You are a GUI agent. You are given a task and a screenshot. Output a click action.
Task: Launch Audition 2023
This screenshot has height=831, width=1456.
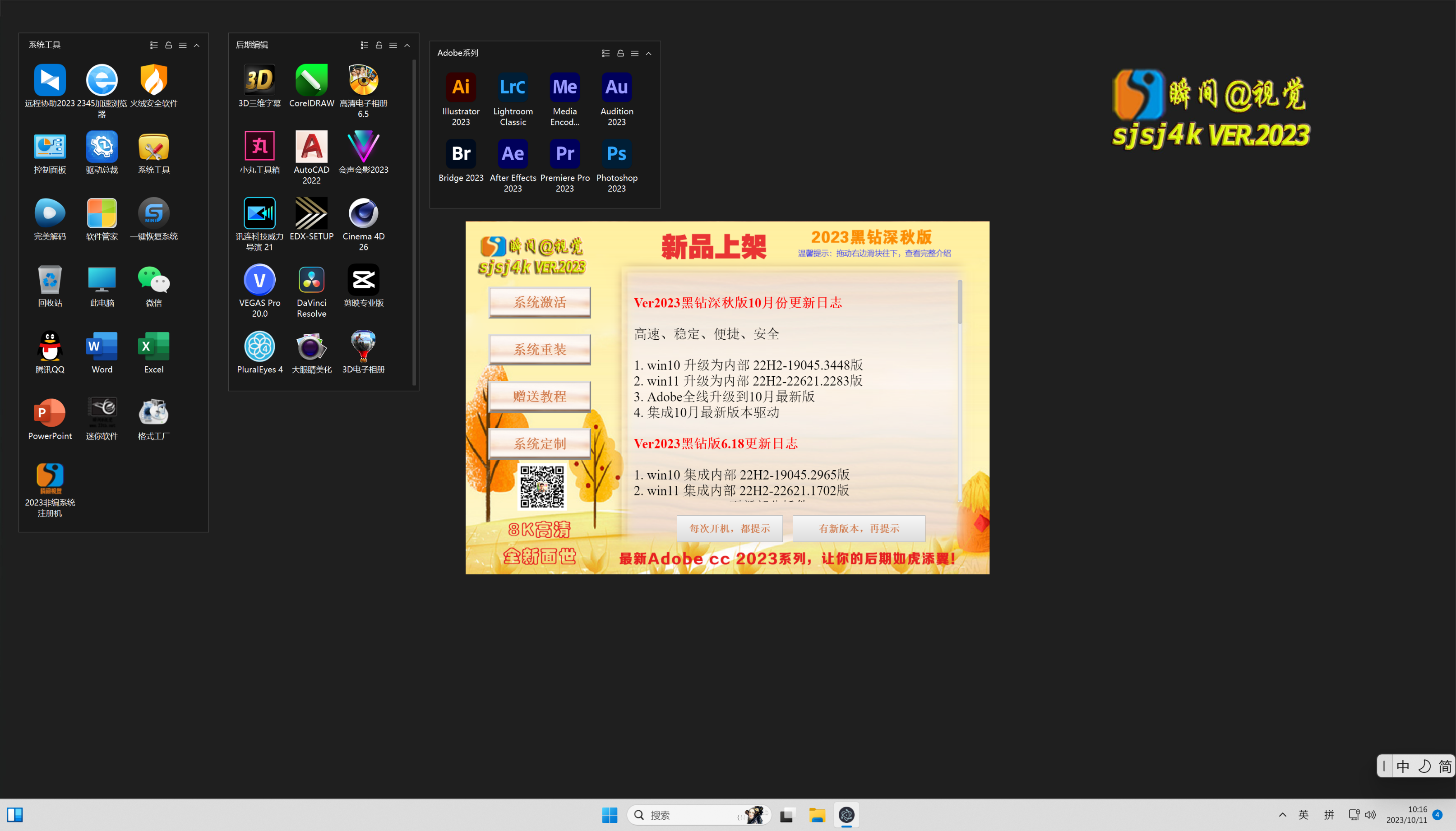click(x=616, y=98)
